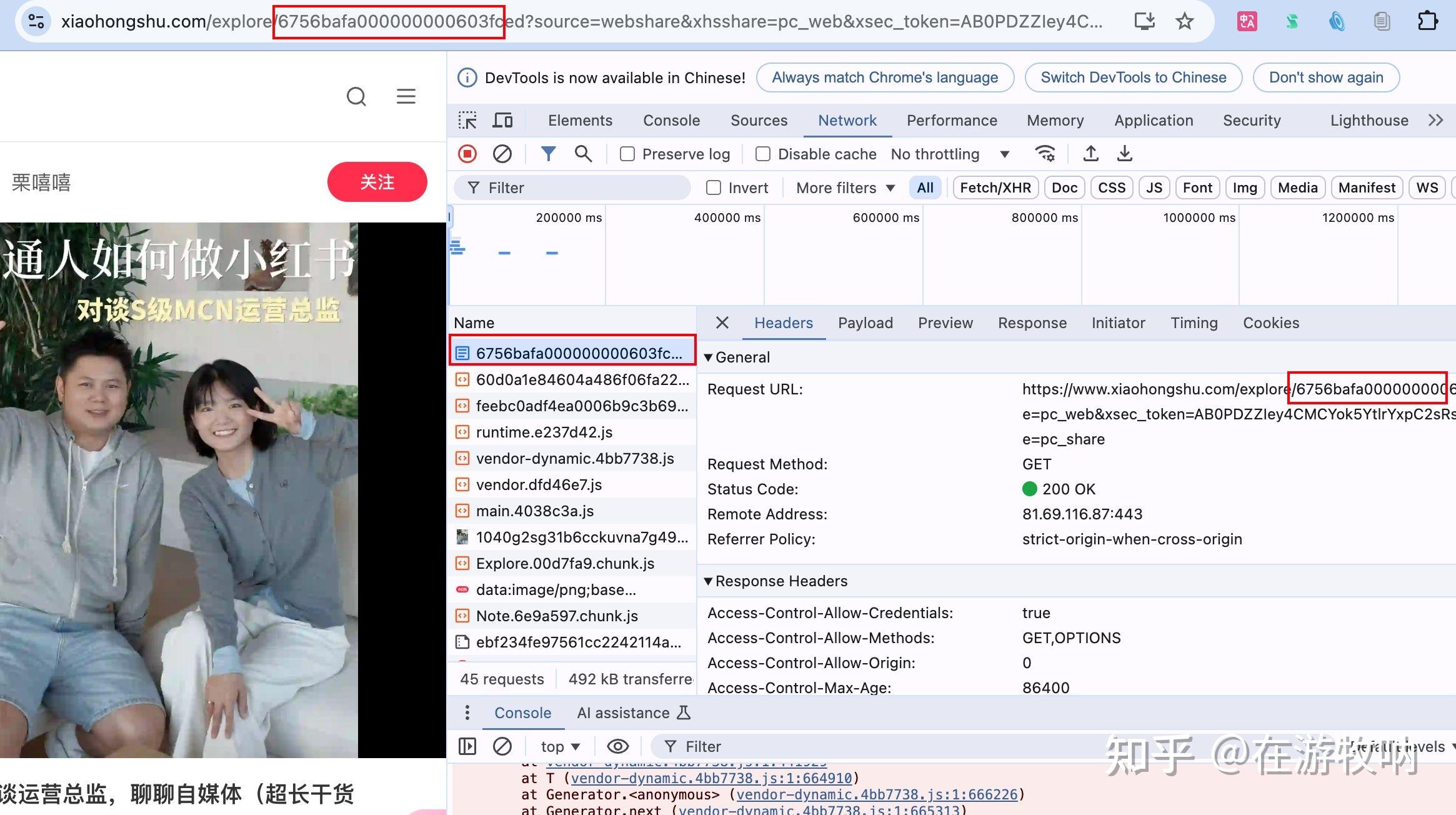This screenshot has height=815, width=1456.
Task: Enable the Preserve log checkbox
Action: pyautogui.click(x=627, y=154)
